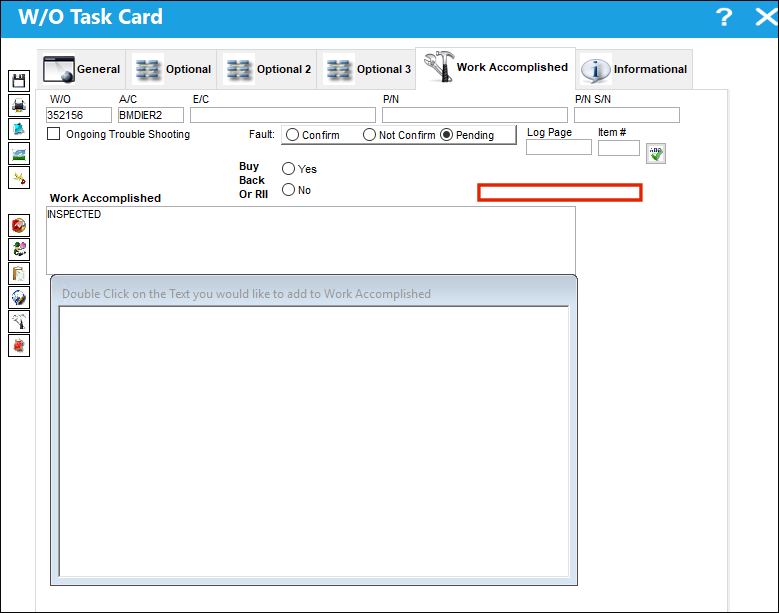The image size is (779, 613).
Task: Click the printer icon in the sidebar
Action: 19,105
